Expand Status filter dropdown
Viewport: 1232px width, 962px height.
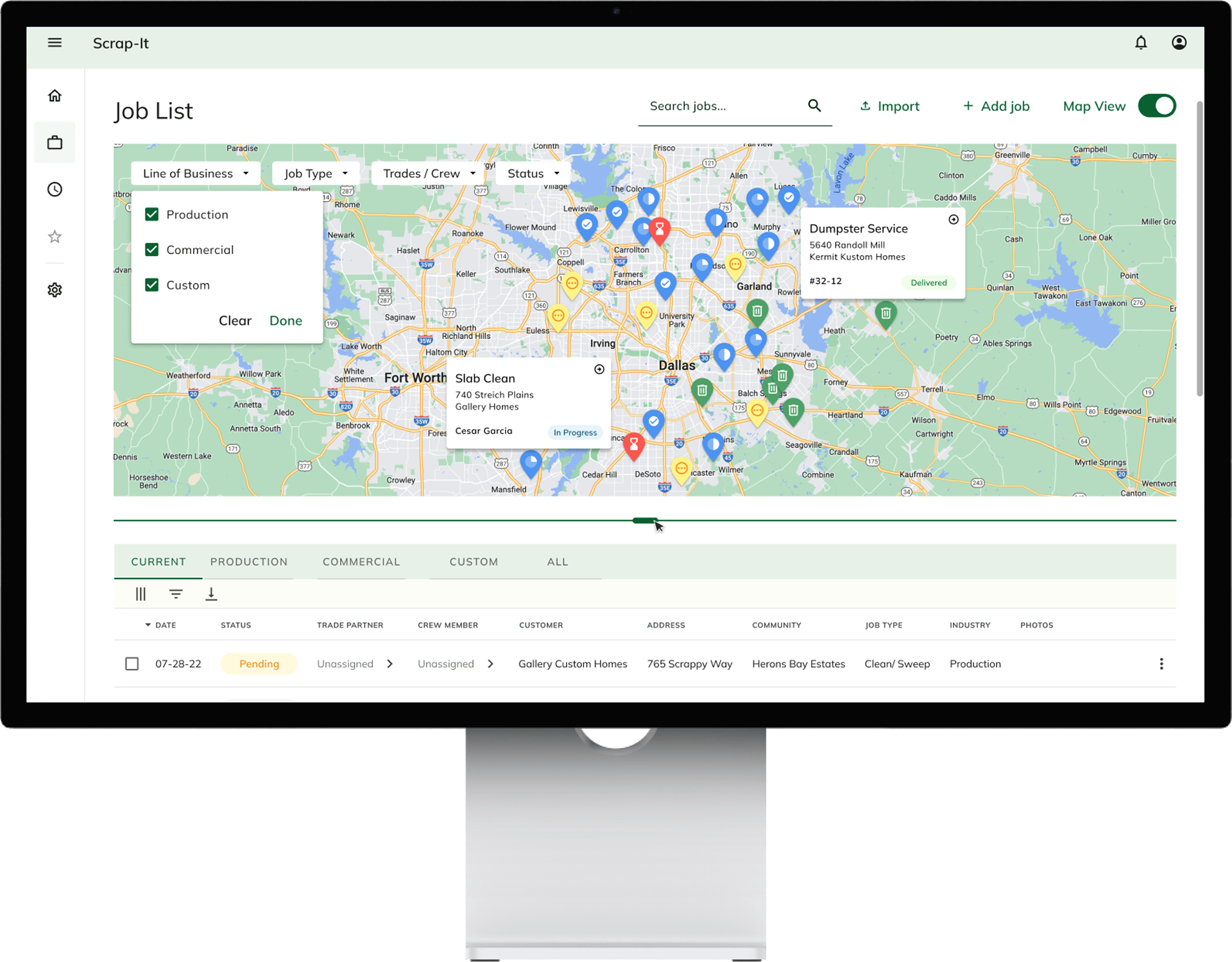coord(533,173)
